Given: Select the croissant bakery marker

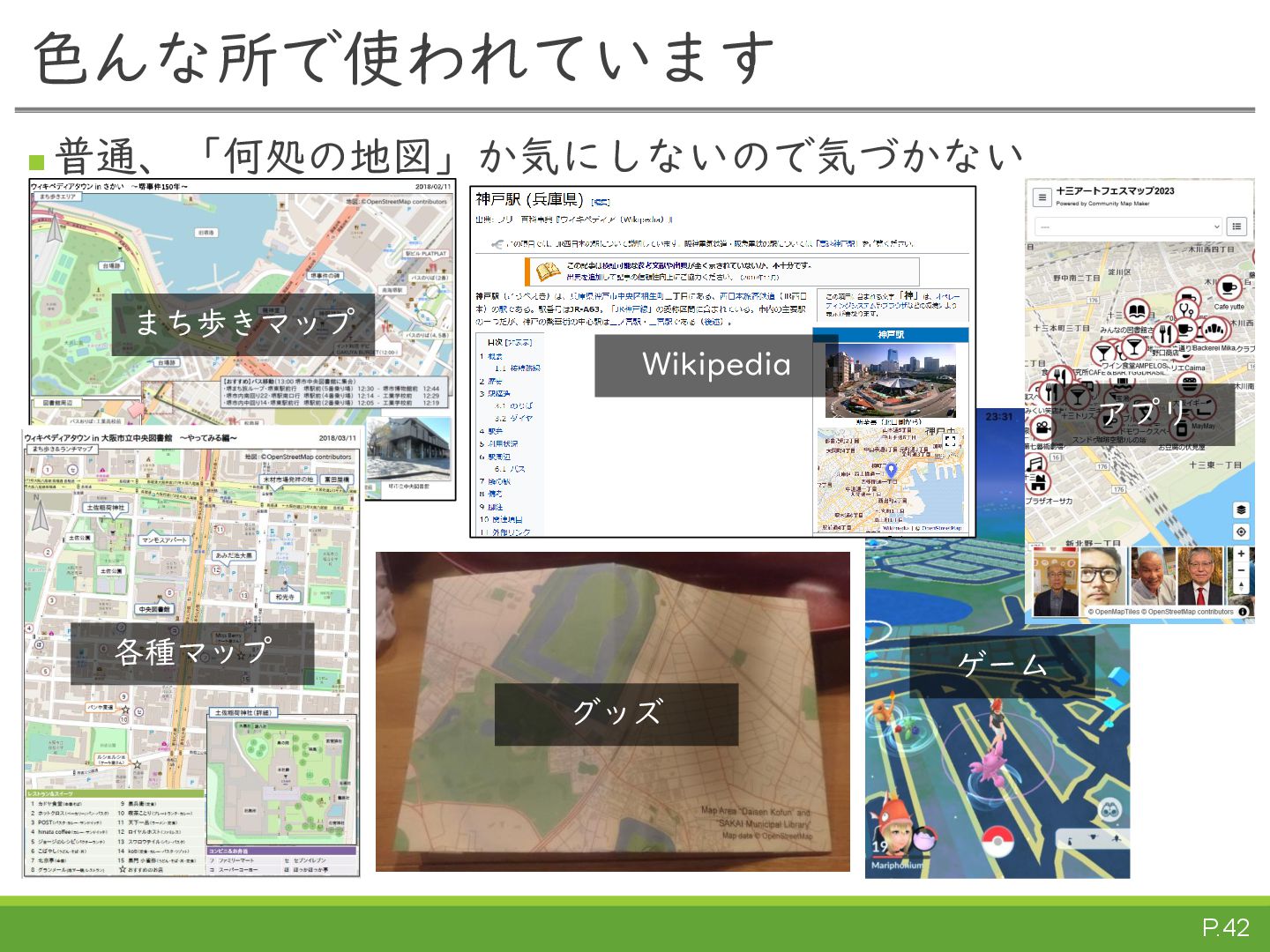Looking at the screenshot, I should click(1214, 331).
